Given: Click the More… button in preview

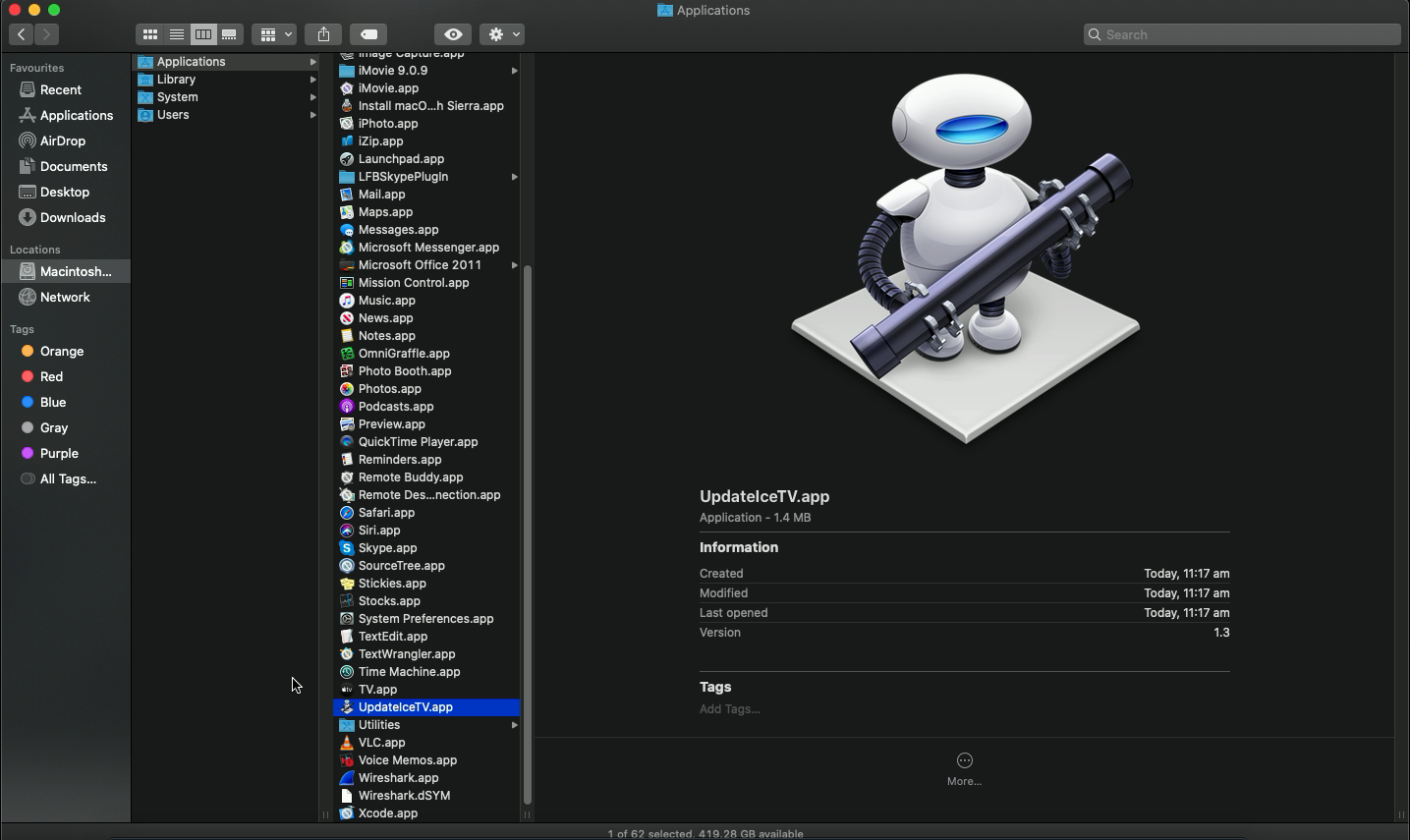Looking at the screenshot, I should pyautogui.click(x=964, y=768).
